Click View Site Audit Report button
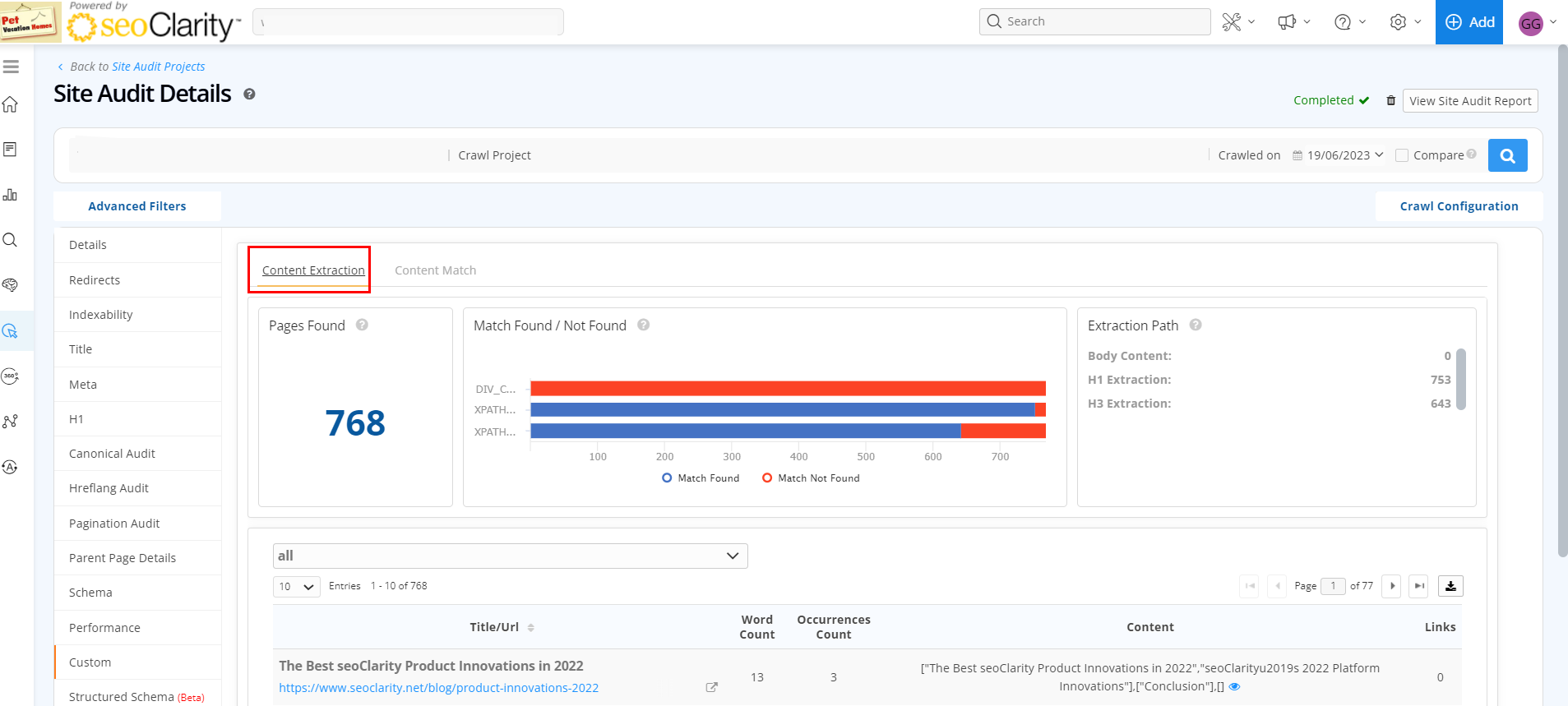Screen dimensions: 1568x706 click(1469, 101)
